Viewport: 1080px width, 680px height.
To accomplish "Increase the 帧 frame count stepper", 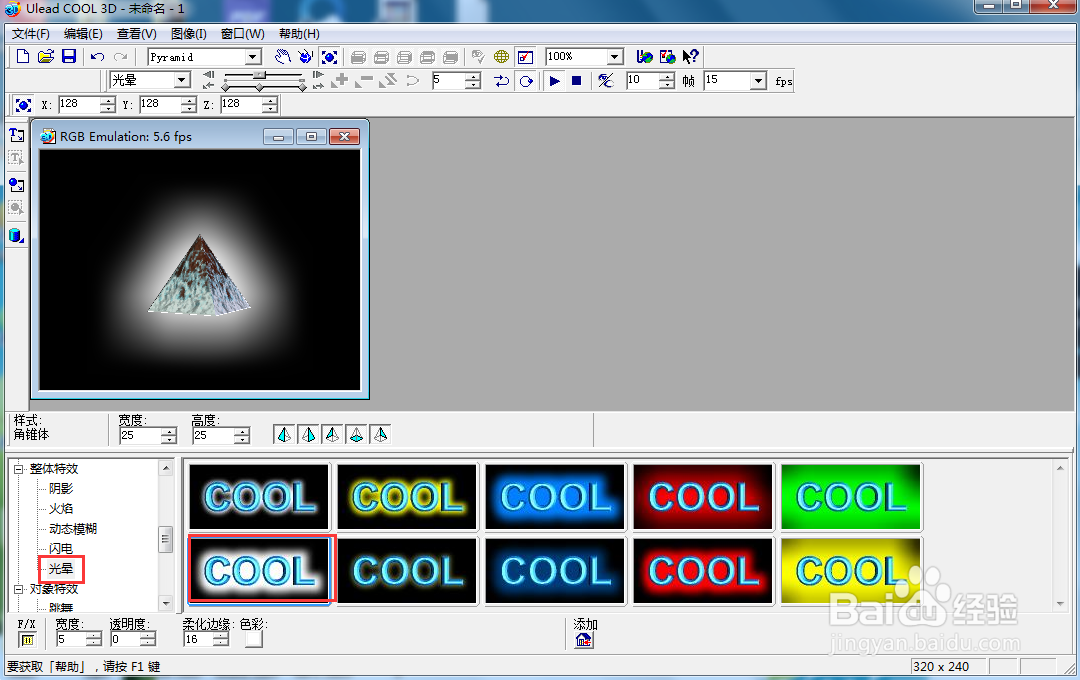I will [666, 76].
